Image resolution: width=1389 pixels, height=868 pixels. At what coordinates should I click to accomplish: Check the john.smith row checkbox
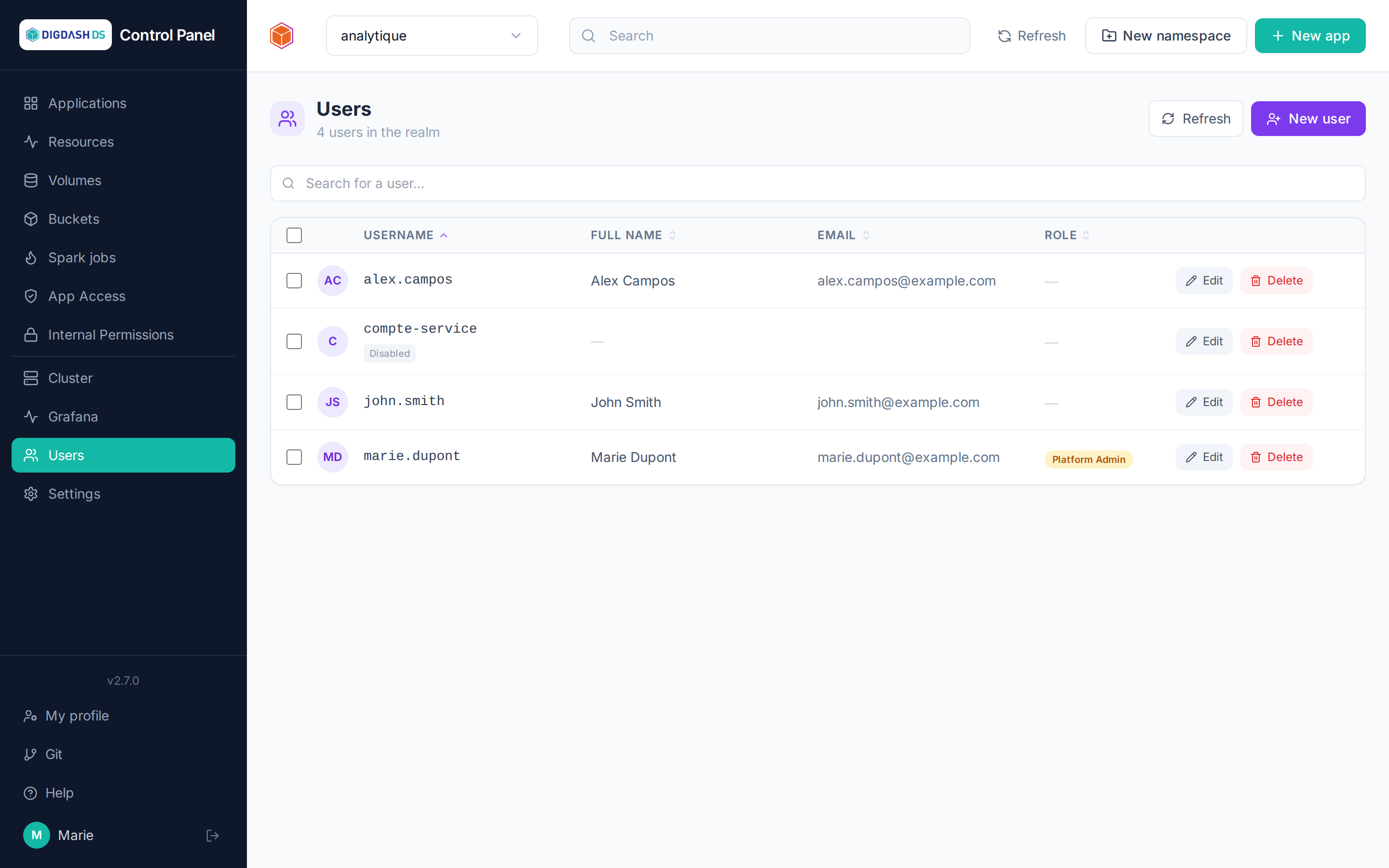(295, 403)
